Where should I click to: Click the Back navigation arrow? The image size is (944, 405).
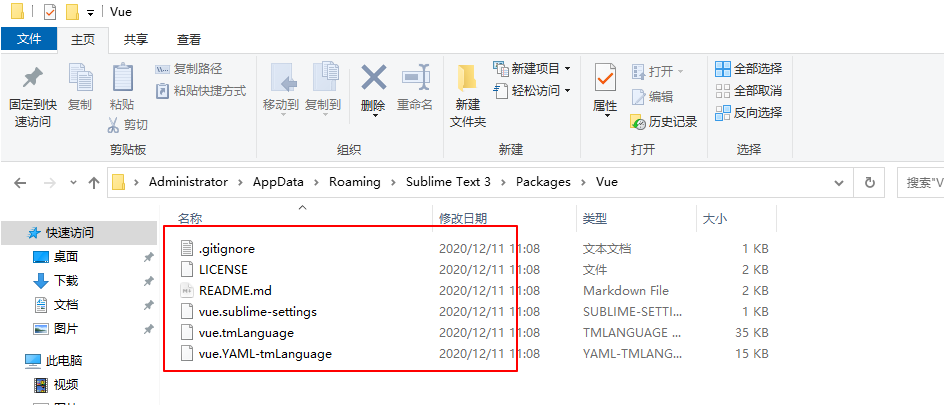tap(20, 183)
